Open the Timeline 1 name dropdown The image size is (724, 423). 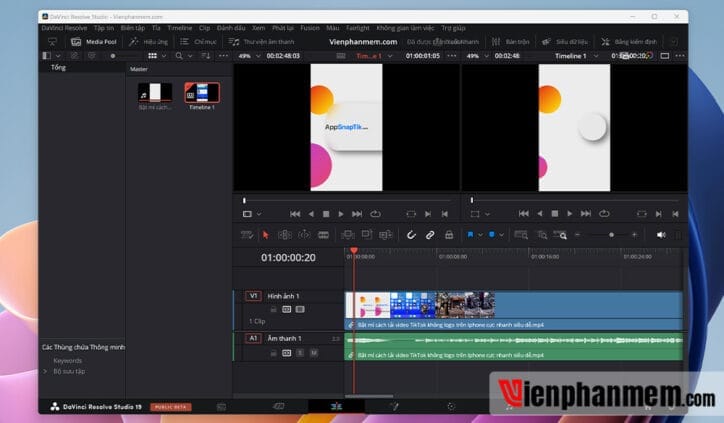(x=596, y=56)
